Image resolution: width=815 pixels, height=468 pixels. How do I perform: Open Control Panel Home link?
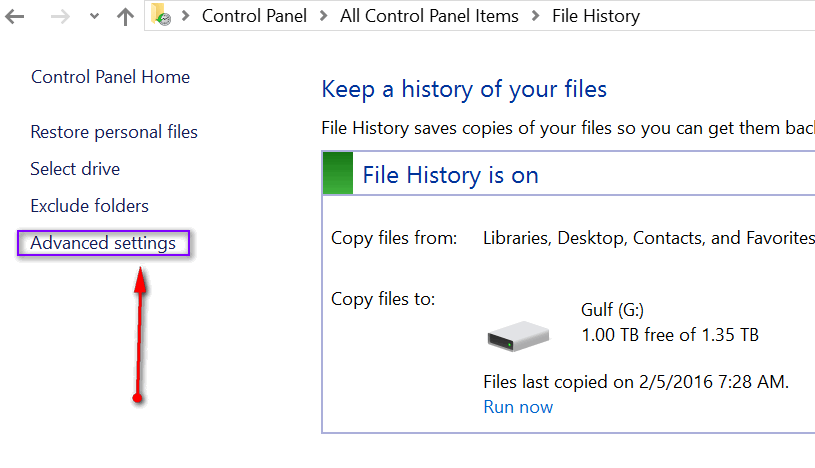110,77
